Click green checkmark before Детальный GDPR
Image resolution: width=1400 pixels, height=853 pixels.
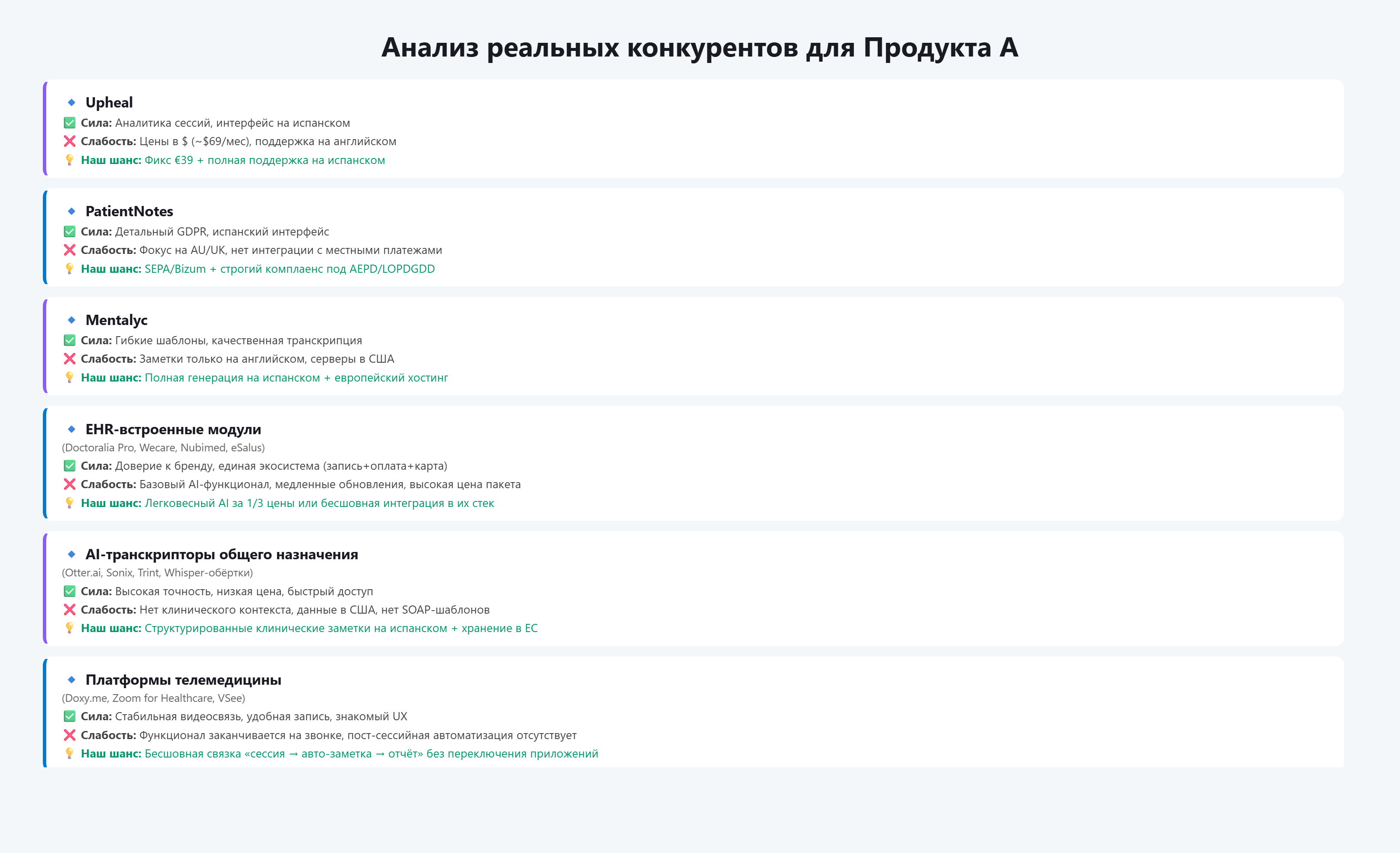coord(69,232)
